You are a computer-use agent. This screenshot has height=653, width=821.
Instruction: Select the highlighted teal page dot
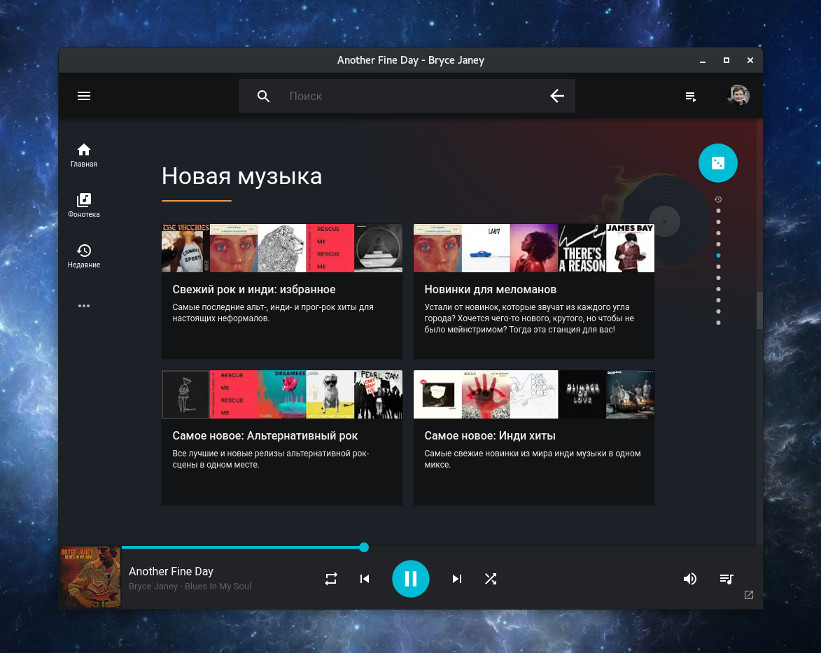pos(718,256)
